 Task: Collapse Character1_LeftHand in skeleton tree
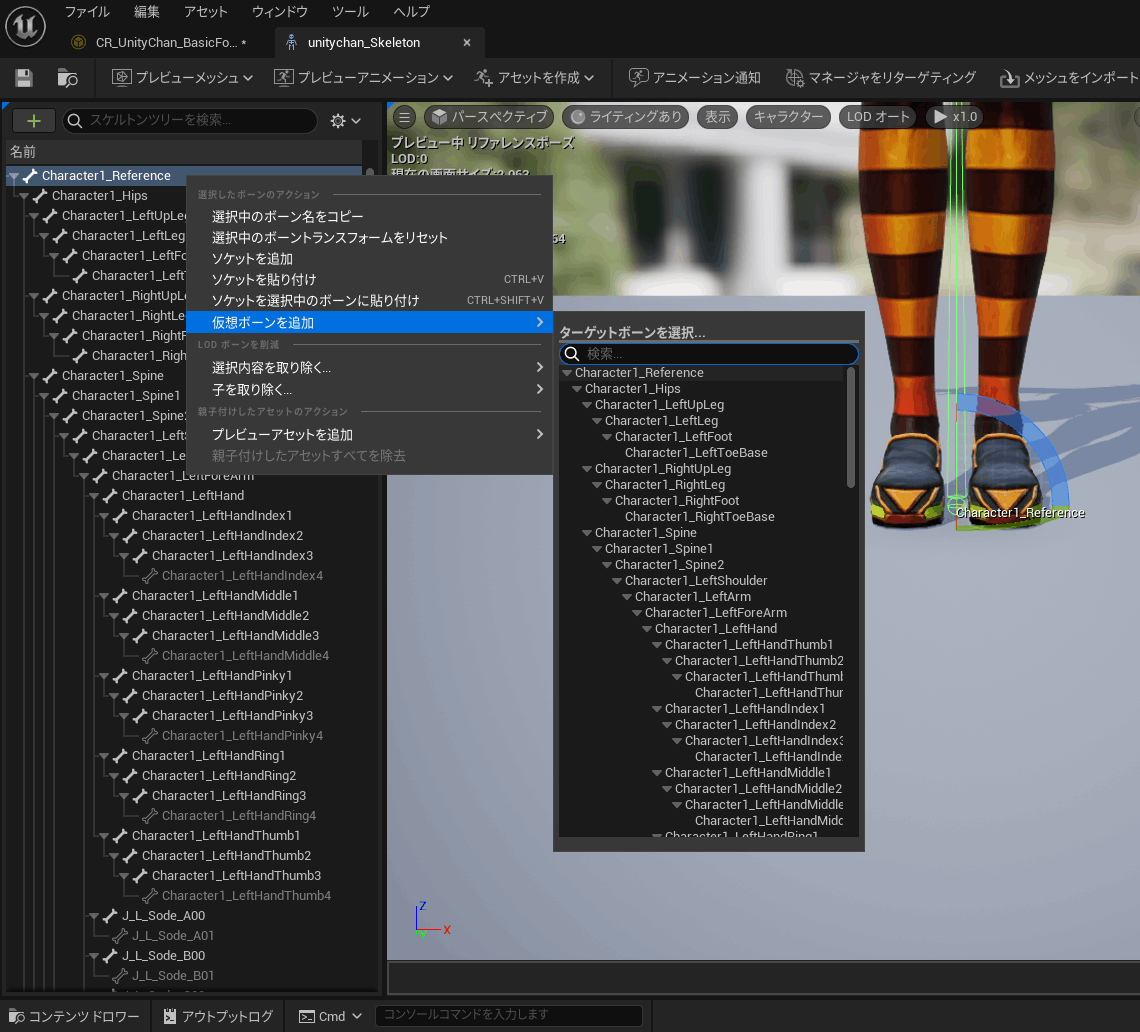(94, 496)
